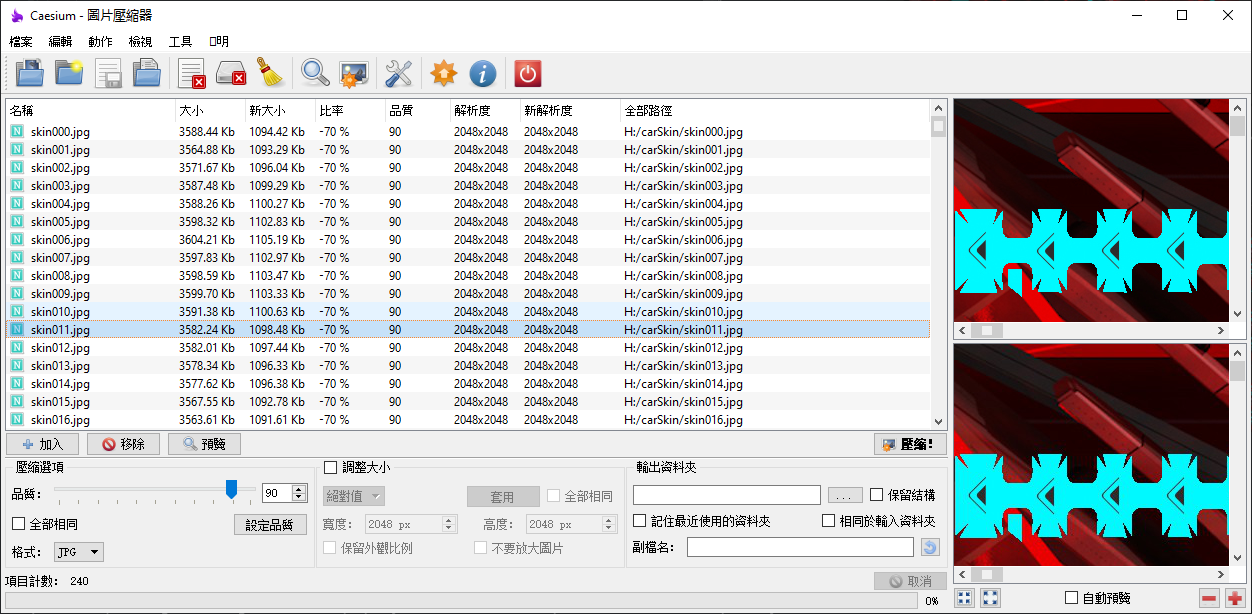Click the upper preview horizontal scrollbar
The image size is (1252, 614).
tap(1092, 330)
